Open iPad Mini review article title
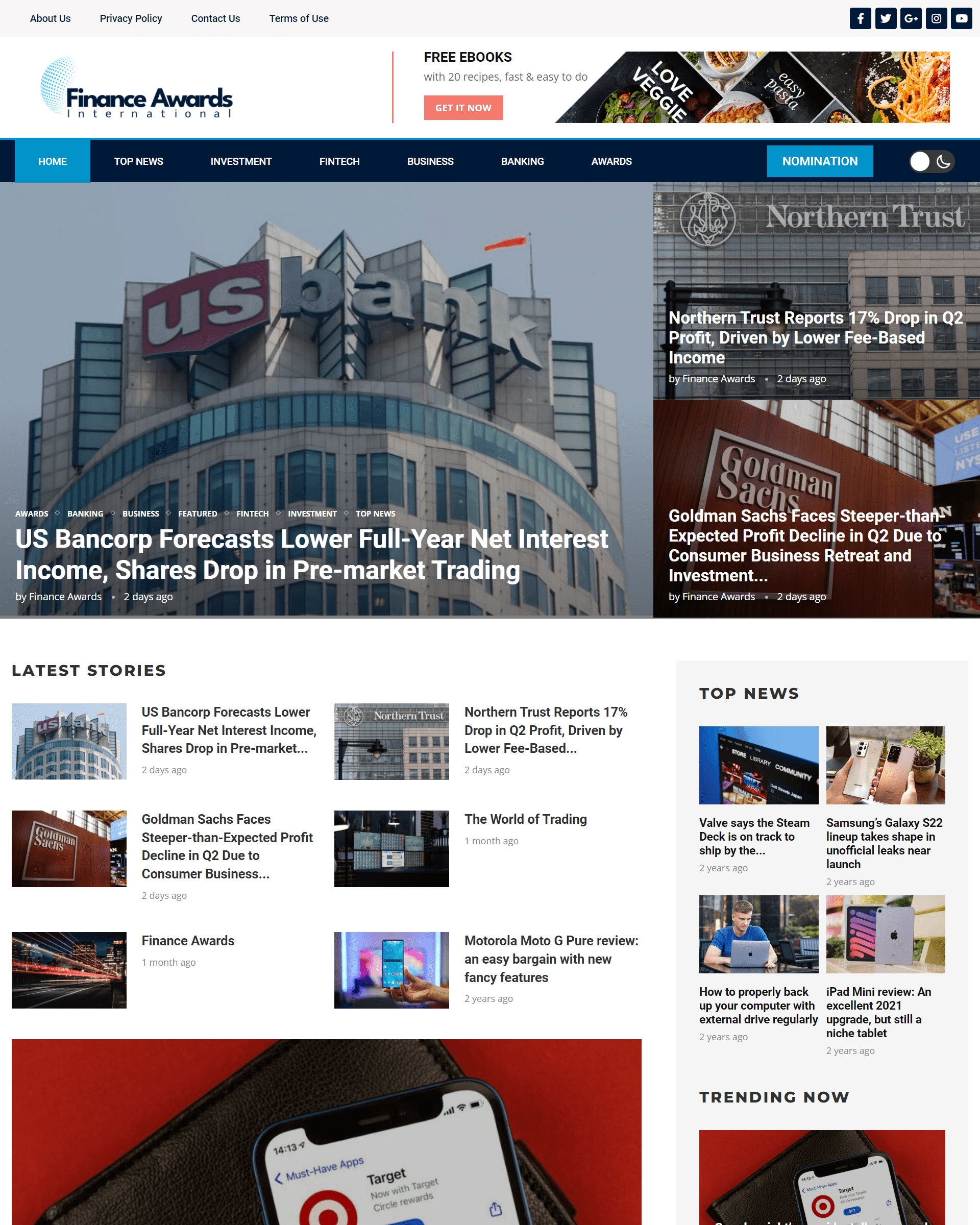Screen dimensions: 980x1225 [x=879, y=1013]
